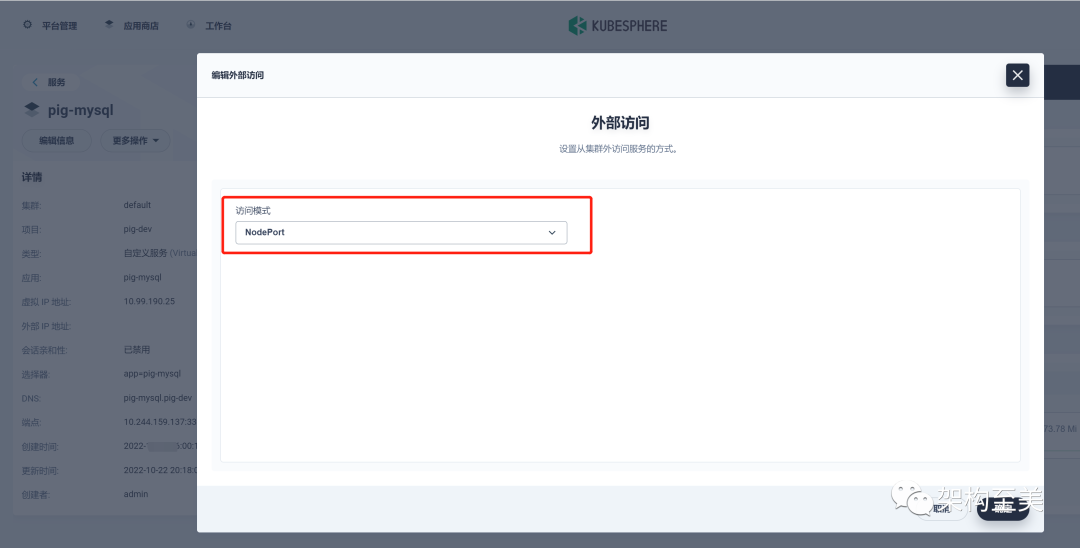Click the 应用商店 store icon
1080x548 pixels.
click(109, 25)
